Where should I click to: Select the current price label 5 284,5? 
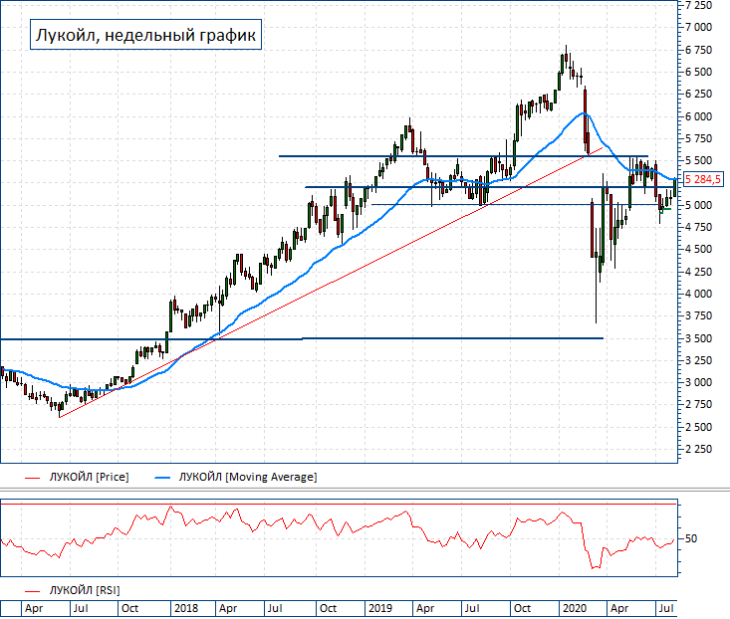pos(703,179)
